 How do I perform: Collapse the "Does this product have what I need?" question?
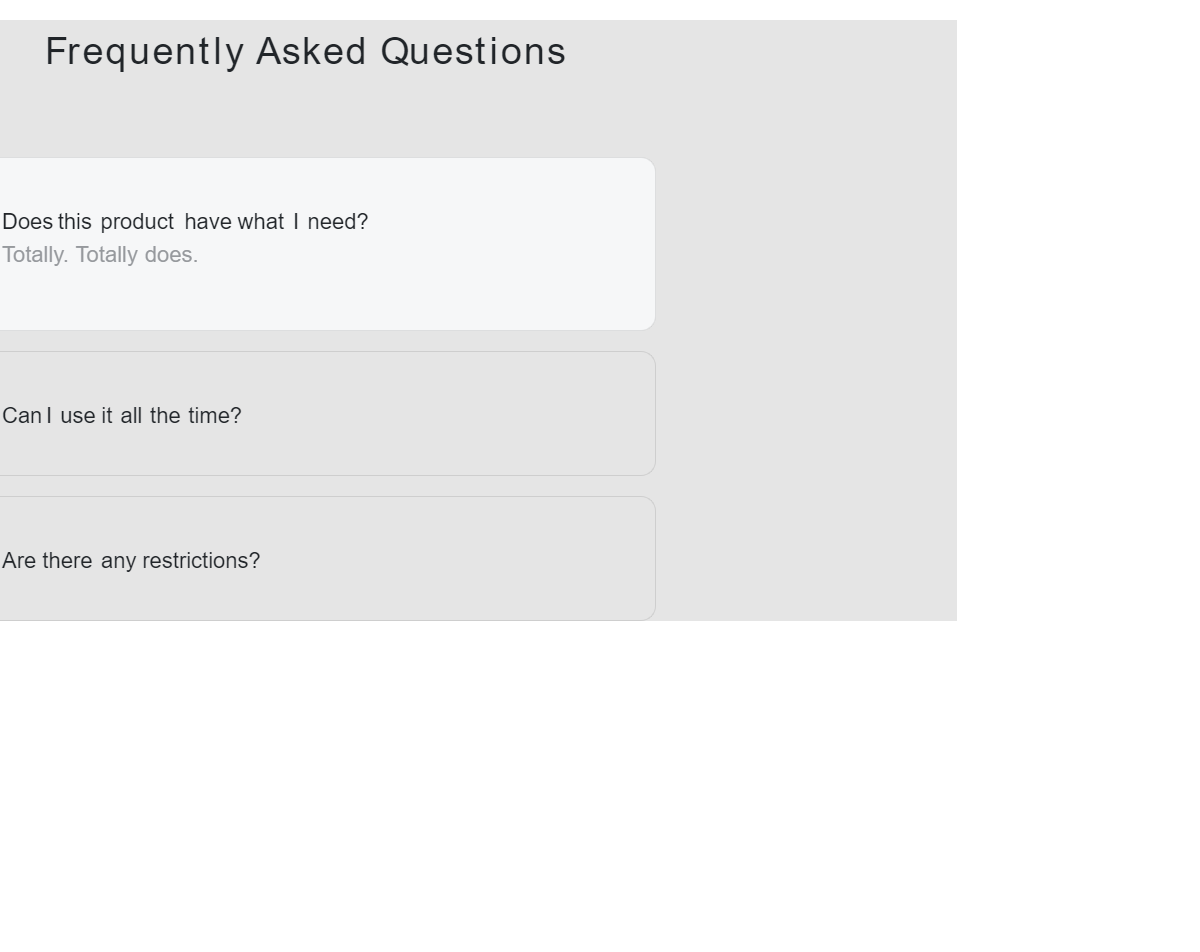(185, 222)
